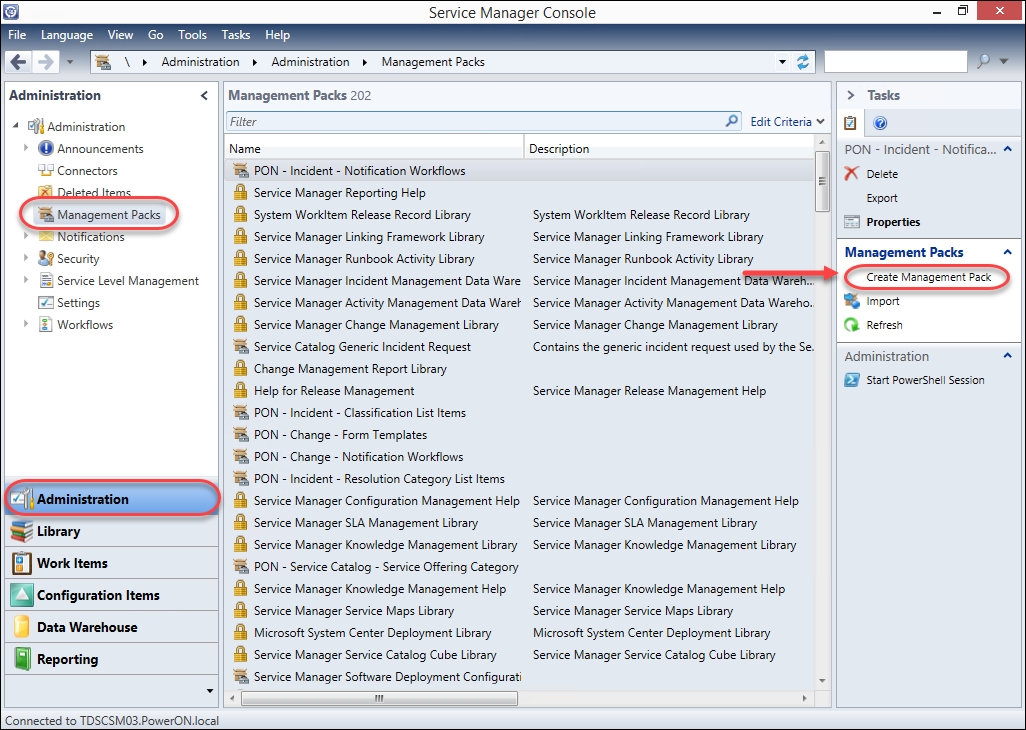
Task: Open the Go menu
Action: pyautogui.click(x=156, y=35)
